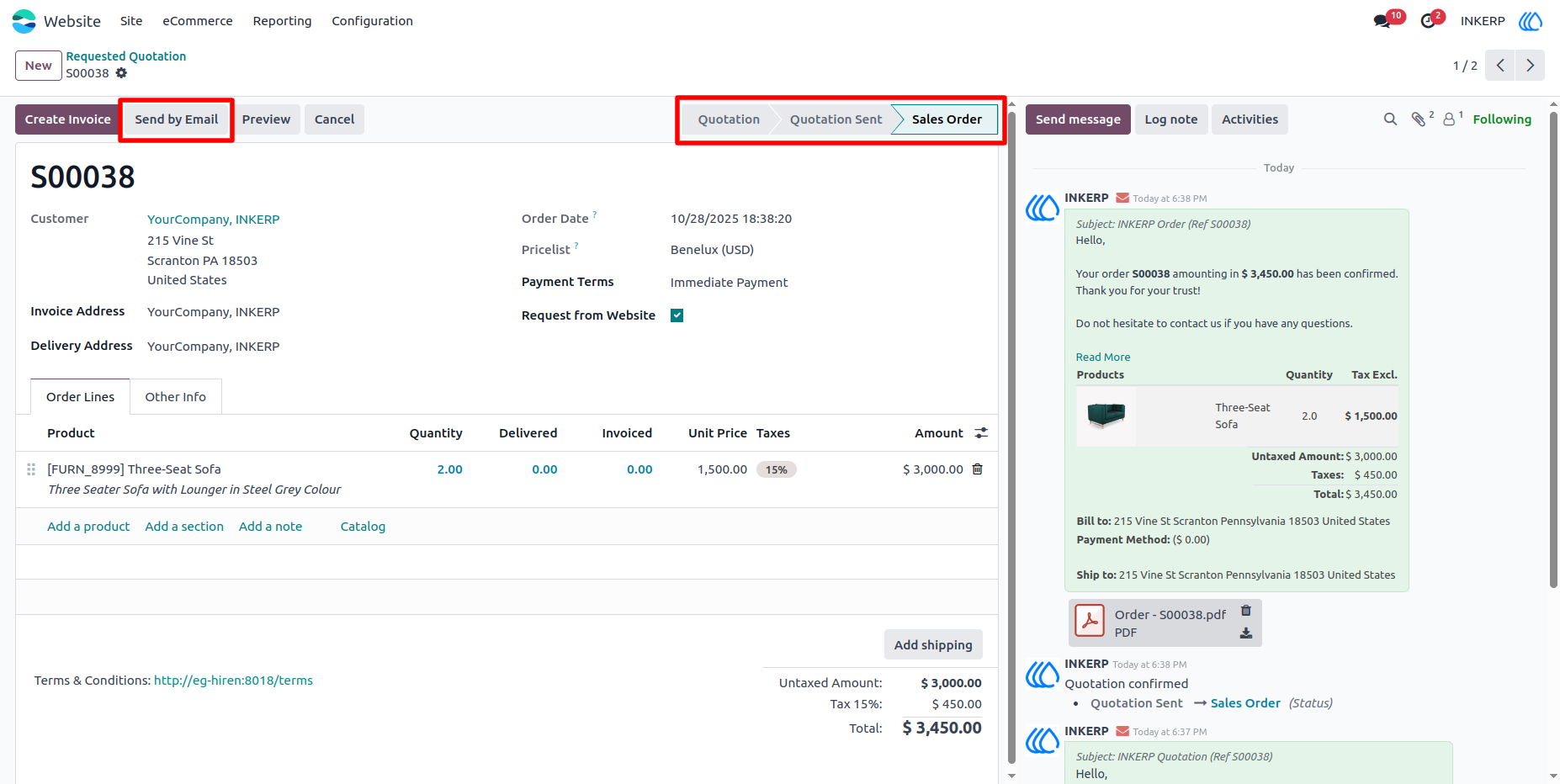
Task: Click Read More in the email message
Action: click(1102, 358)
